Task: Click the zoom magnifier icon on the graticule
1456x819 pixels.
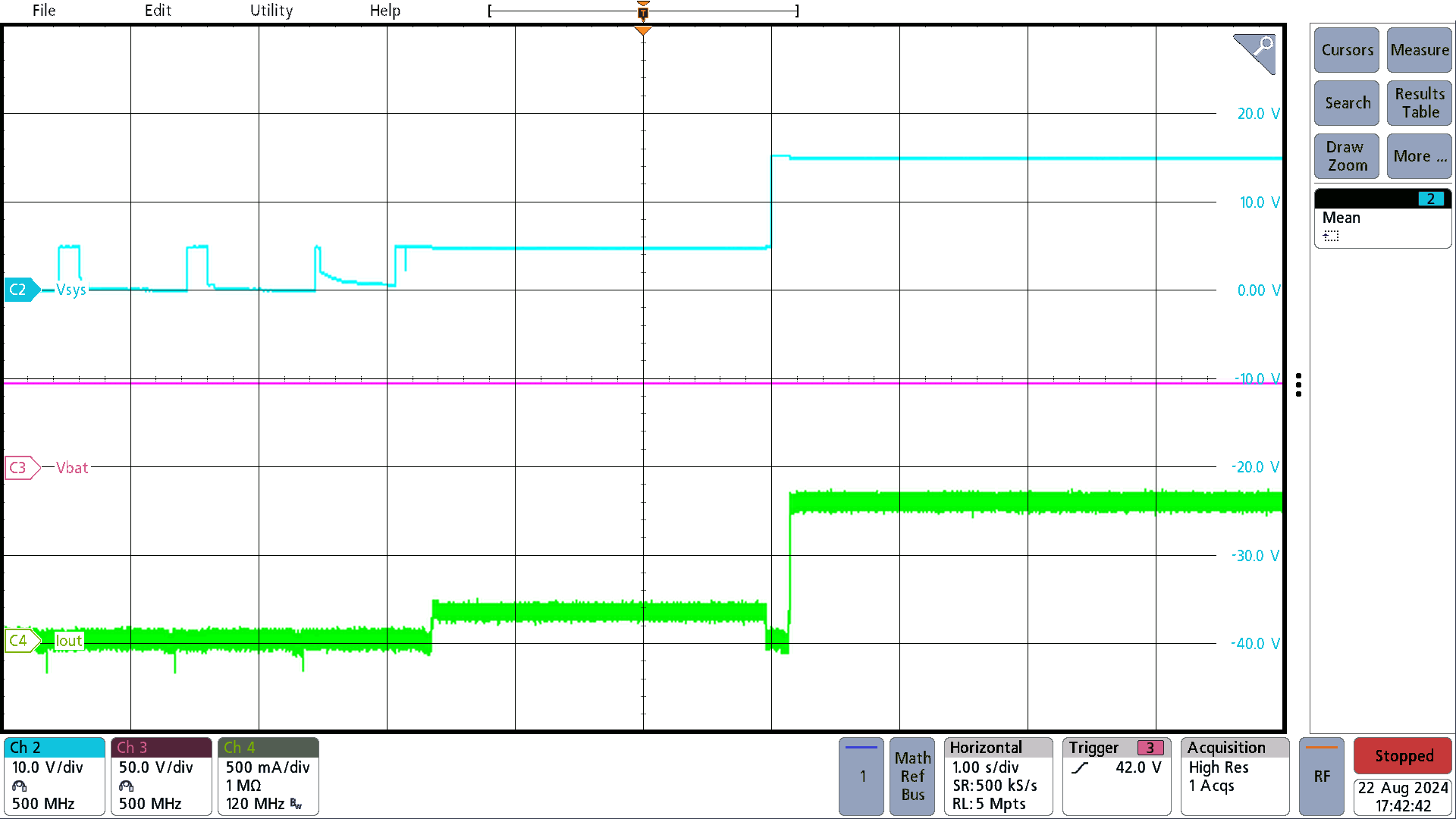Action: (x=1255, y=53)
